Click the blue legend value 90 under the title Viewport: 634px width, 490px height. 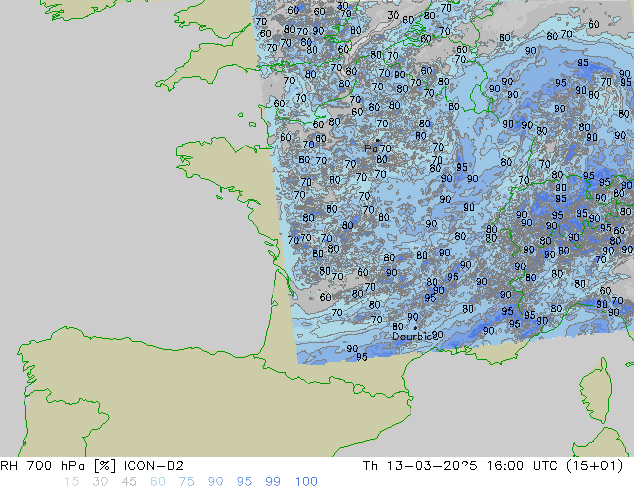pyautogui.click(x=215, y=482)
